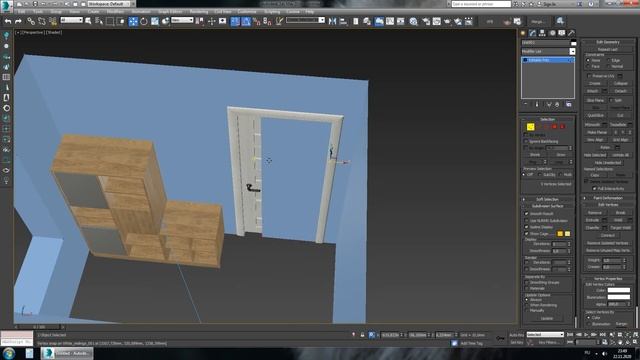This screenshot has width=640, height=360.
Task: Select Vertex sub-object level icon
Action: pos(530,127)
